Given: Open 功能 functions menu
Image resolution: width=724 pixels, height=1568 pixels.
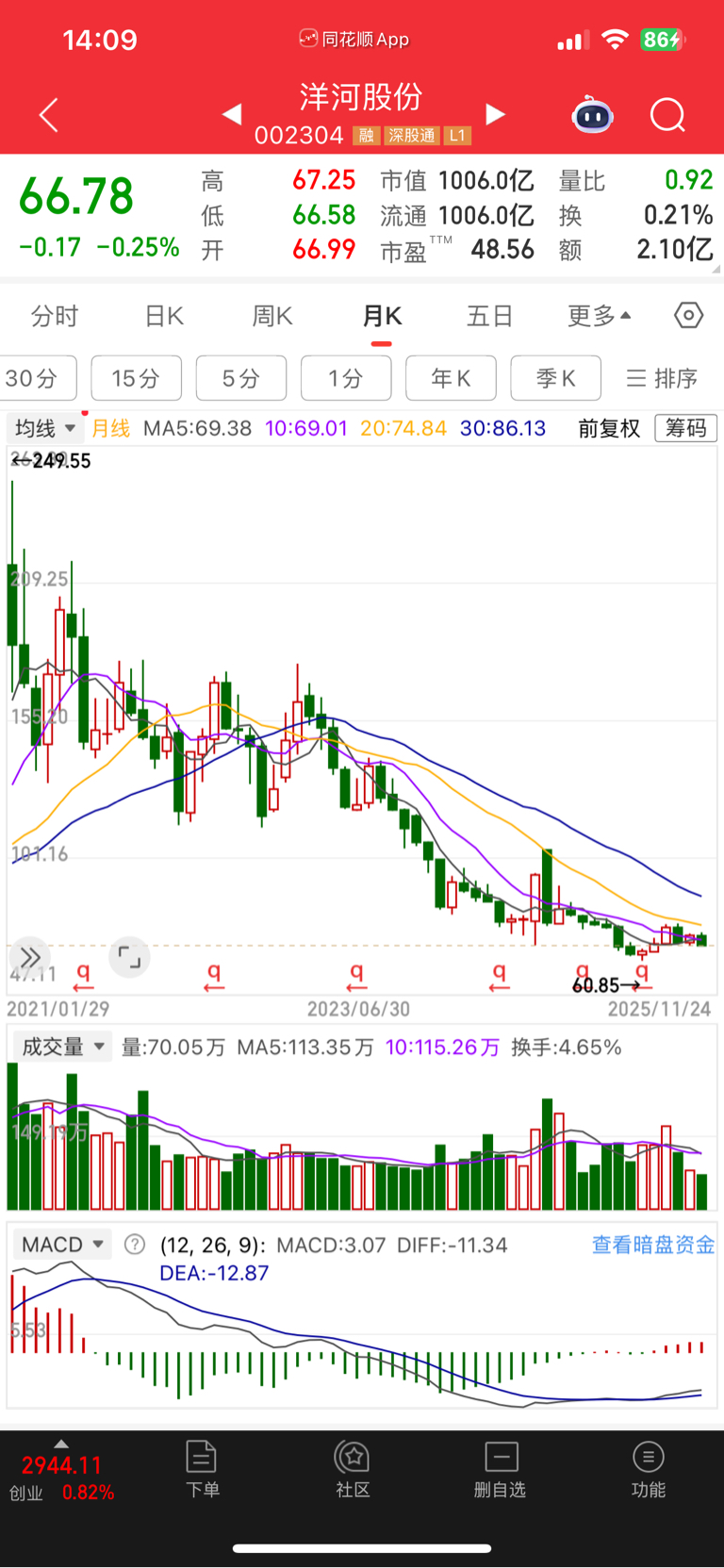Looking at the screenshot, I should coord(649,1469).
